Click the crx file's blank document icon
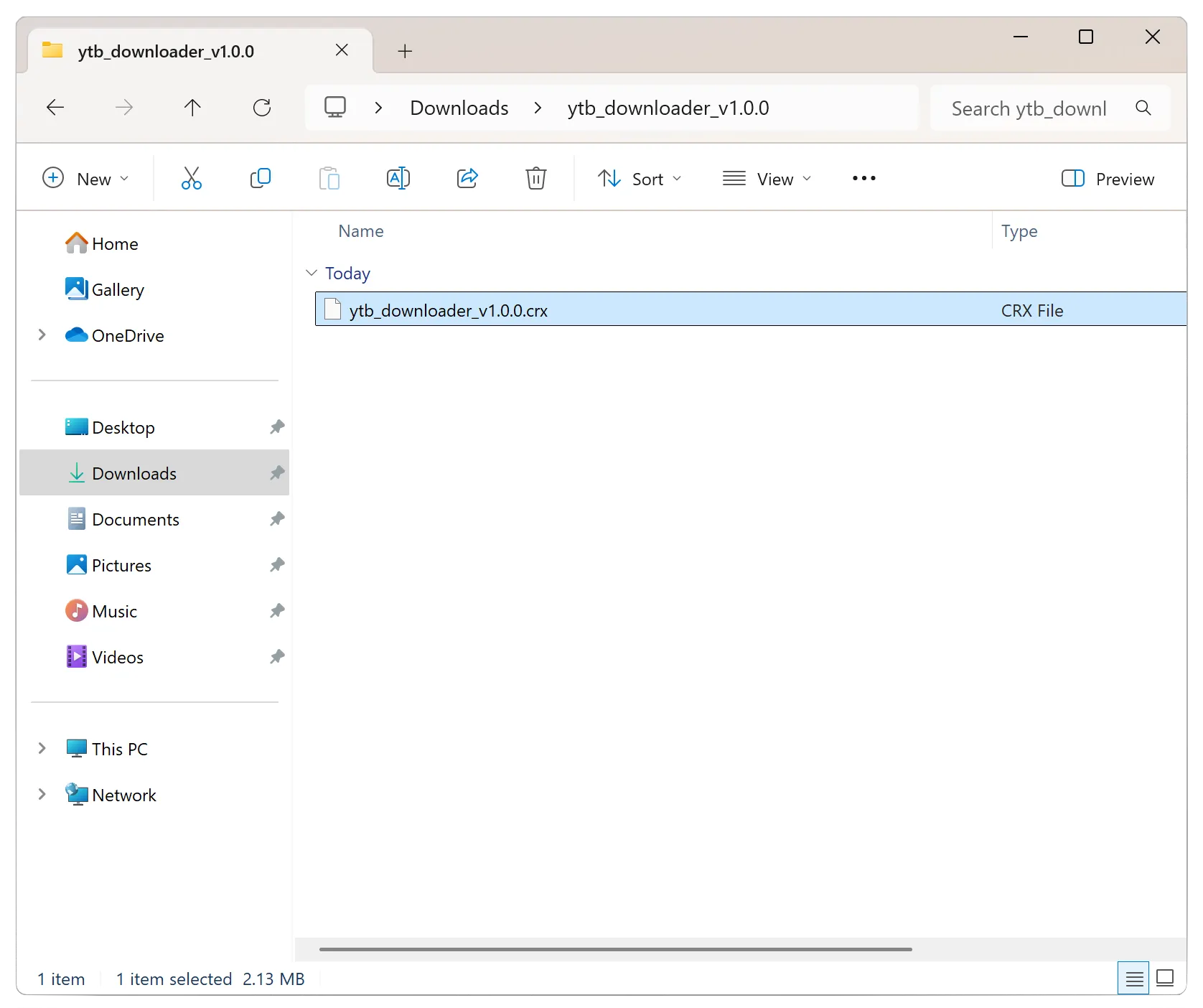This screenshot has height=1008, width=1203. click(332, 309)
